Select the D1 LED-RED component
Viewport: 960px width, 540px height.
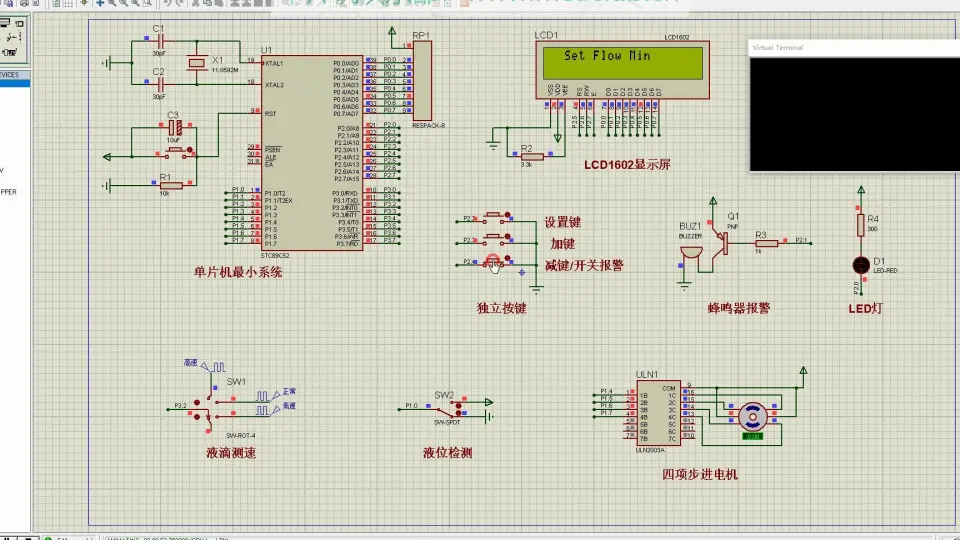861,265
